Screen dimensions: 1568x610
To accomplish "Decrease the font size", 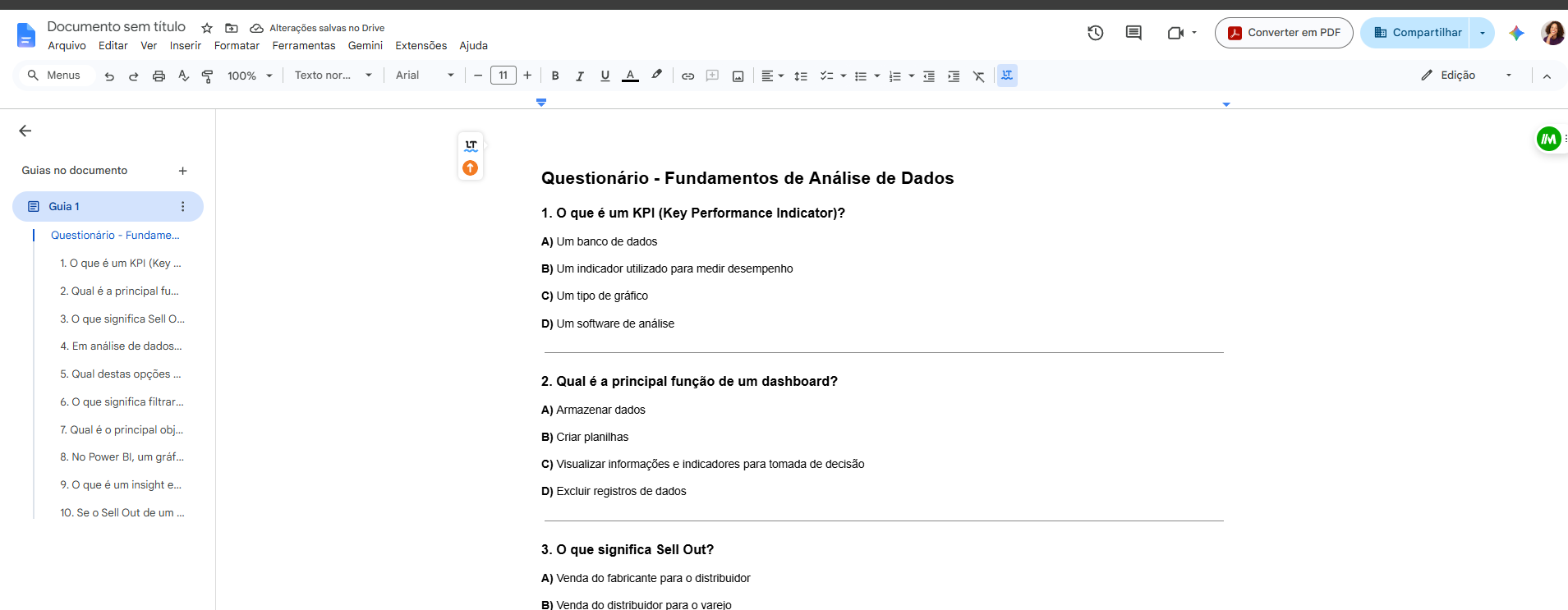I will (478, 76).
